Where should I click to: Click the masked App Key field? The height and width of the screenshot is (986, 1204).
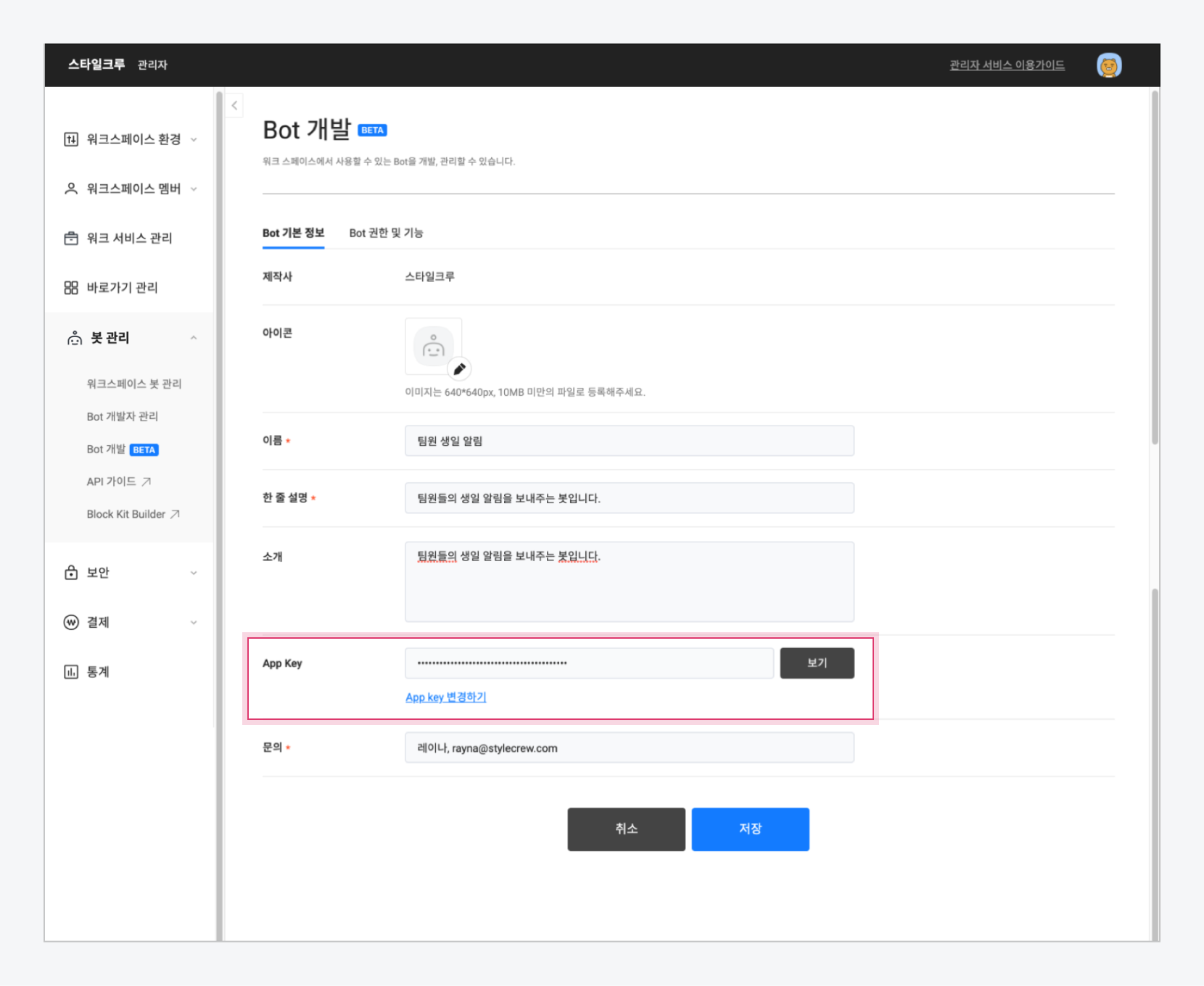tap(589, 663)
